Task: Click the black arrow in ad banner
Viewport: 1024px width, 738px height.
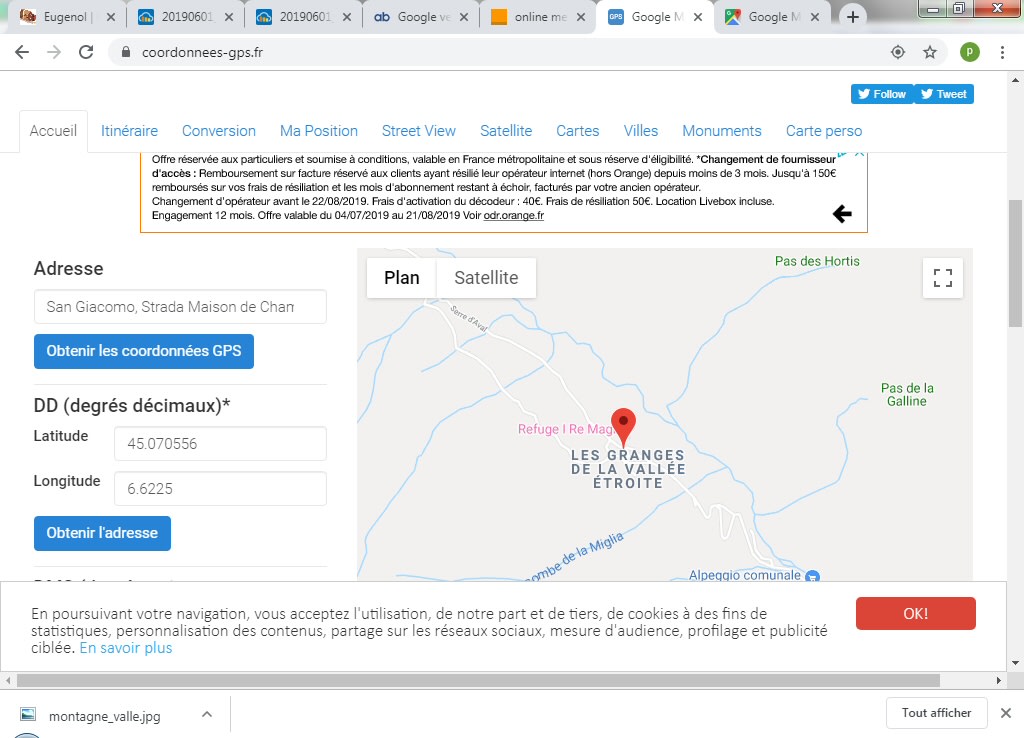Action: pyautogui.click(x=842, y=213)
